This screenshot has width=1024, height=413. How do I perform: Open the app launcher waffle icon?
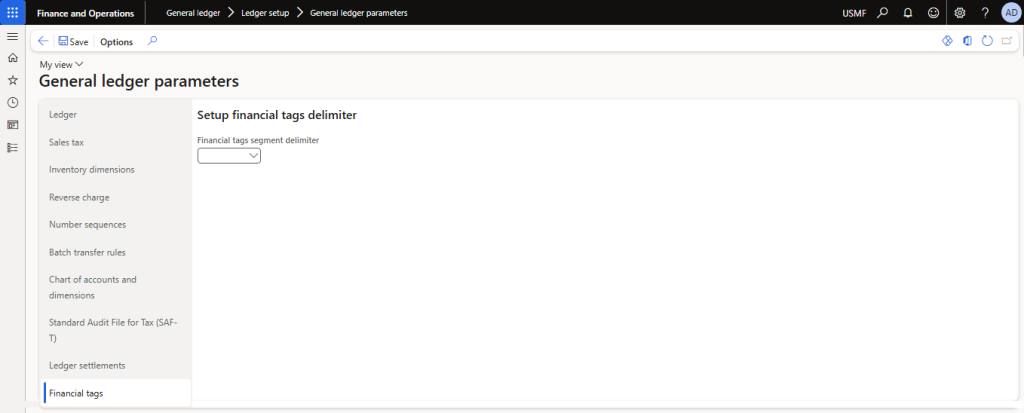pyautogui.click(x=12, y=12)
